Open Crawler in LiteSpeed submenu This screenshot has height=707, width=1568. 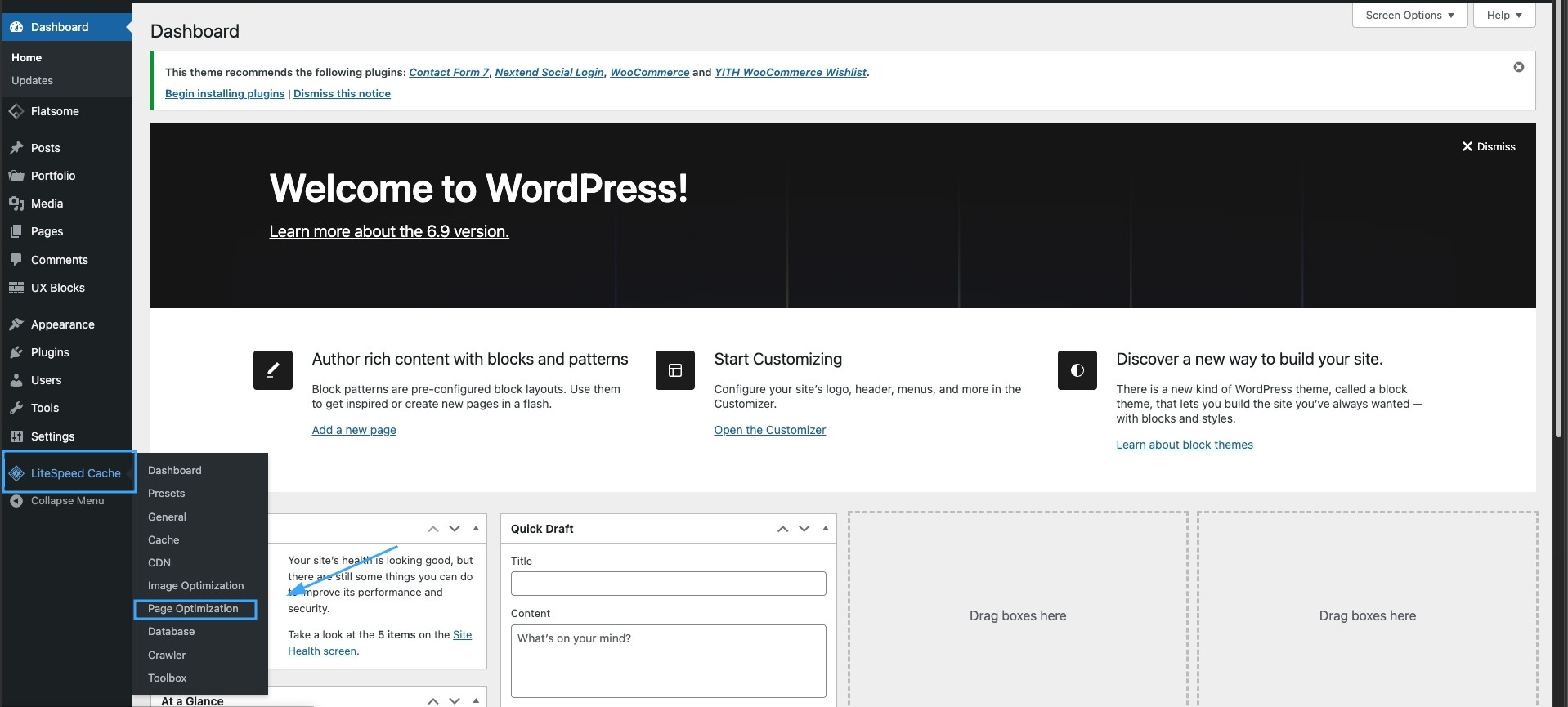pyautogui.click(x=167, y=656)
